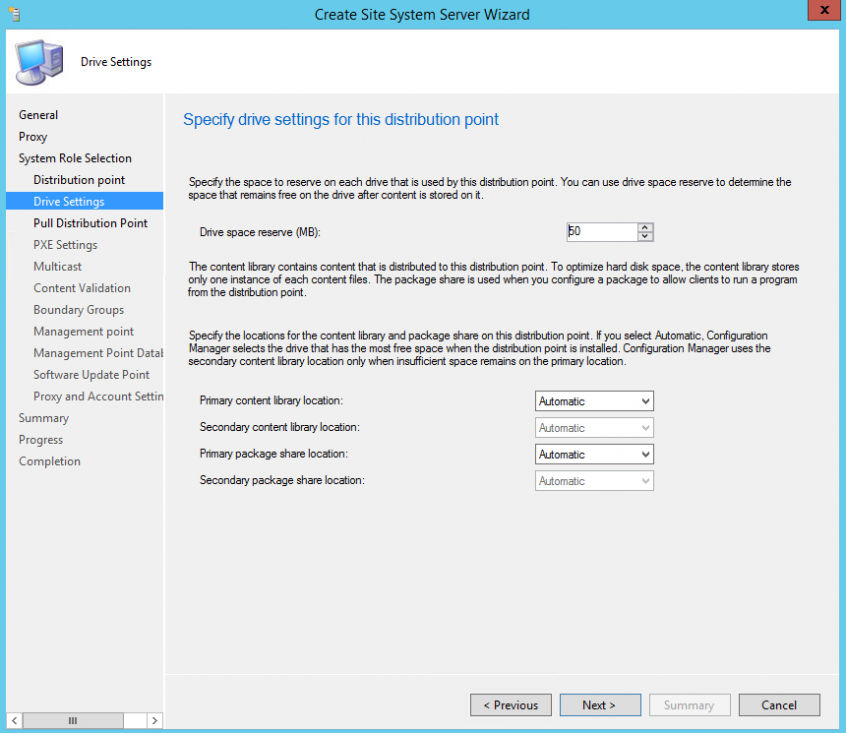Open the Multicast settings page
Image resolution: width=846 pixels, height=733 pixels.
coord(57,266)
